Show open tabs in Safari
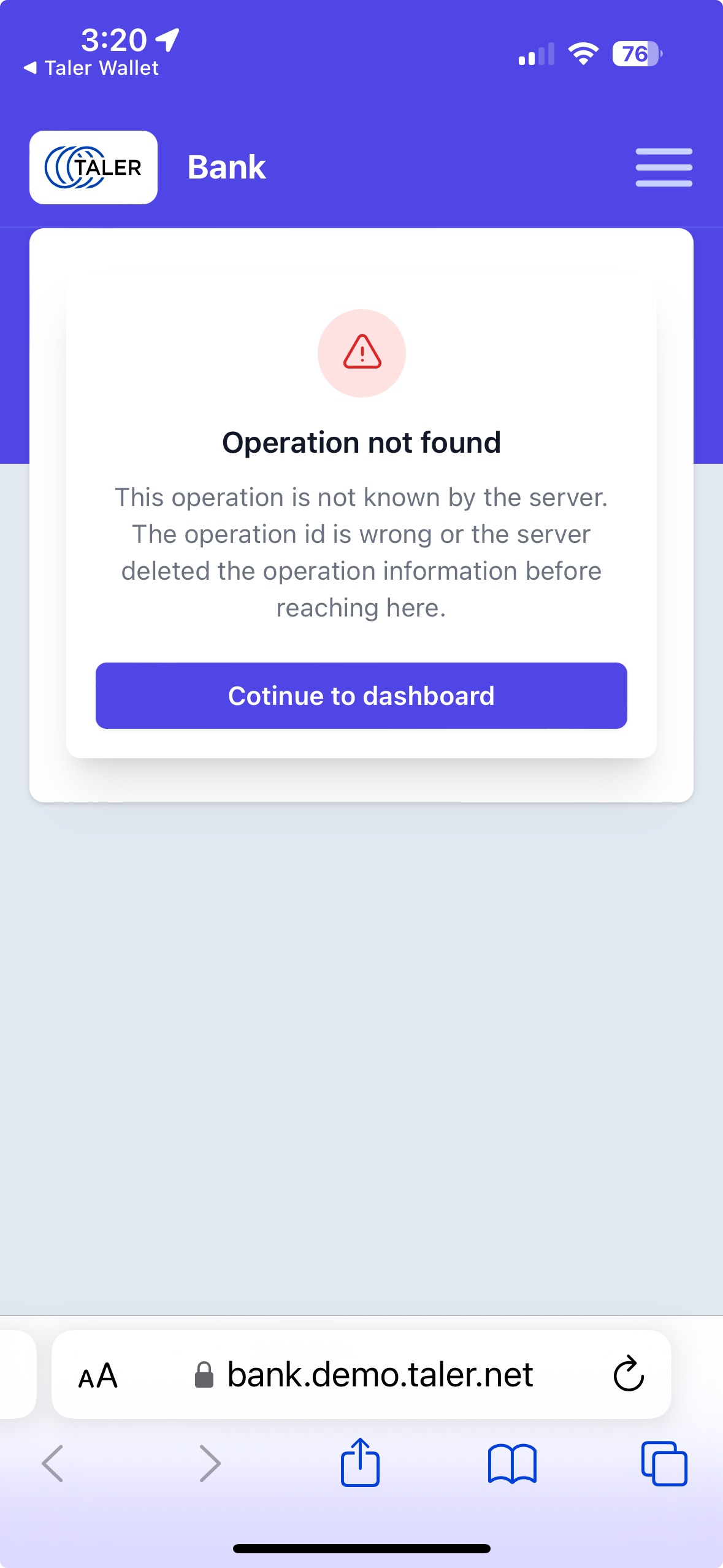This screenshot has width=723, height=1568. (664, 1463)
